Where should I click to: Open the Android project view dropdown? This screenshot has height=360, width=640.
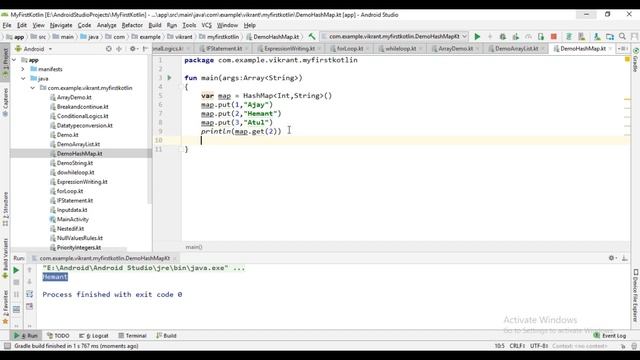[x=34, y=49]
